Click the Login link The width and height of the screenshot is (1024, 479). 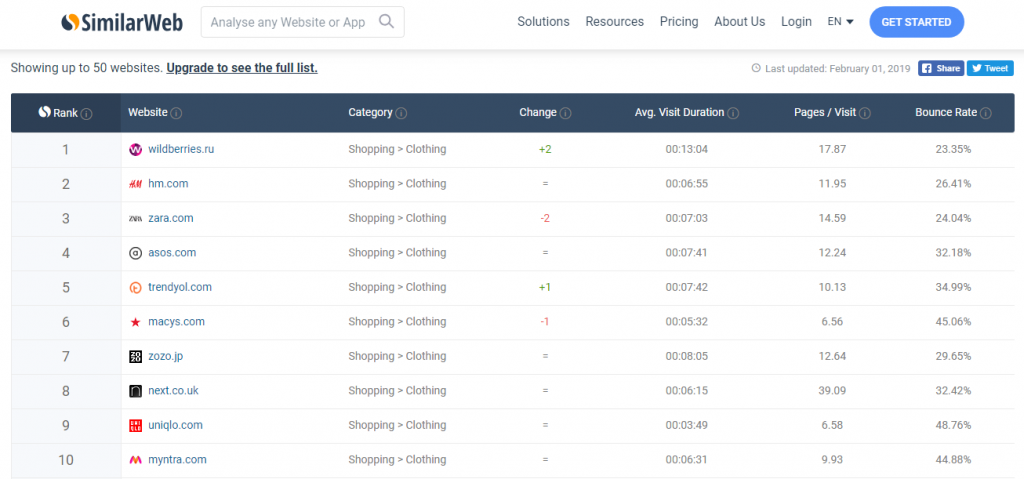click(x=796, y=22)
